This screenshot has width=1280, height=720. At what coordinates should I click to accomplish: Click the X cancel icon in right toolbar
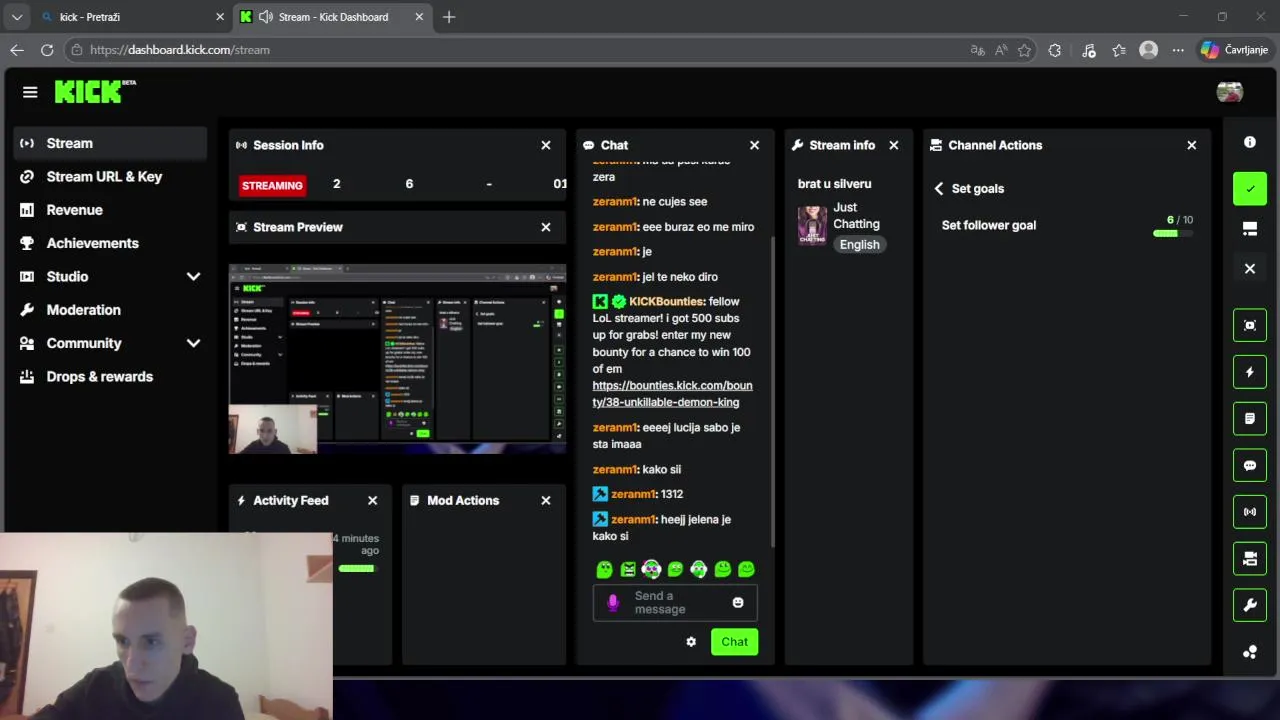[1250, 268]
